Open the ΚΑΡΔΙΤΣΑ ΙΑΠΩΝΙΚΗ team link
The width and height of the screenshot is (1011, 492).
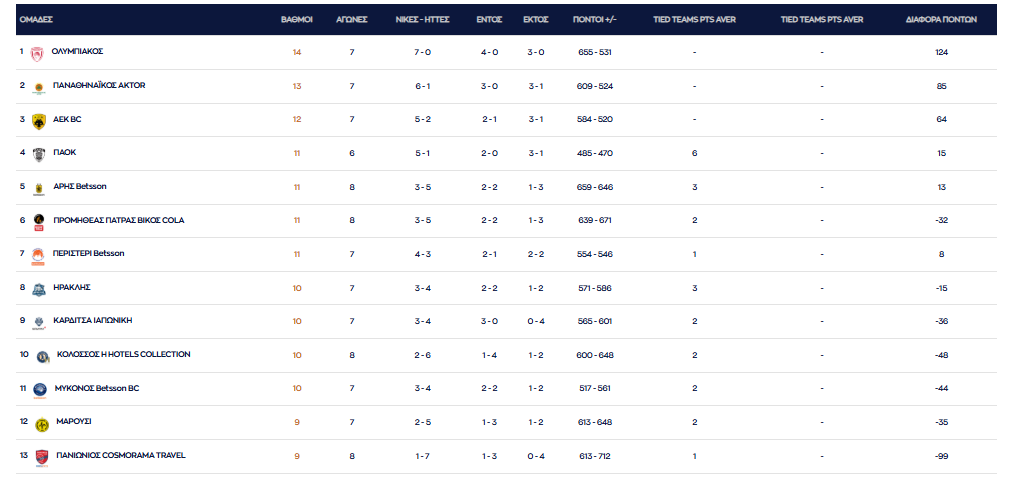[92, 320]
